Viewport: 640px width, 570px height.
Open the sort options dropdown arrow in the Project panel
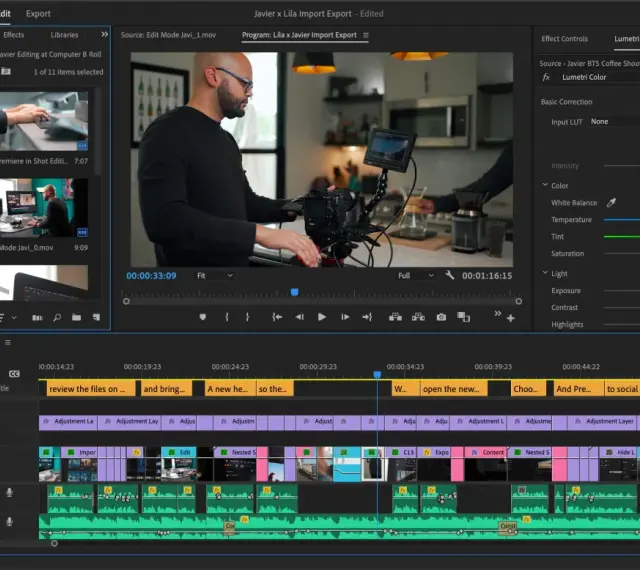pos(14,317)
